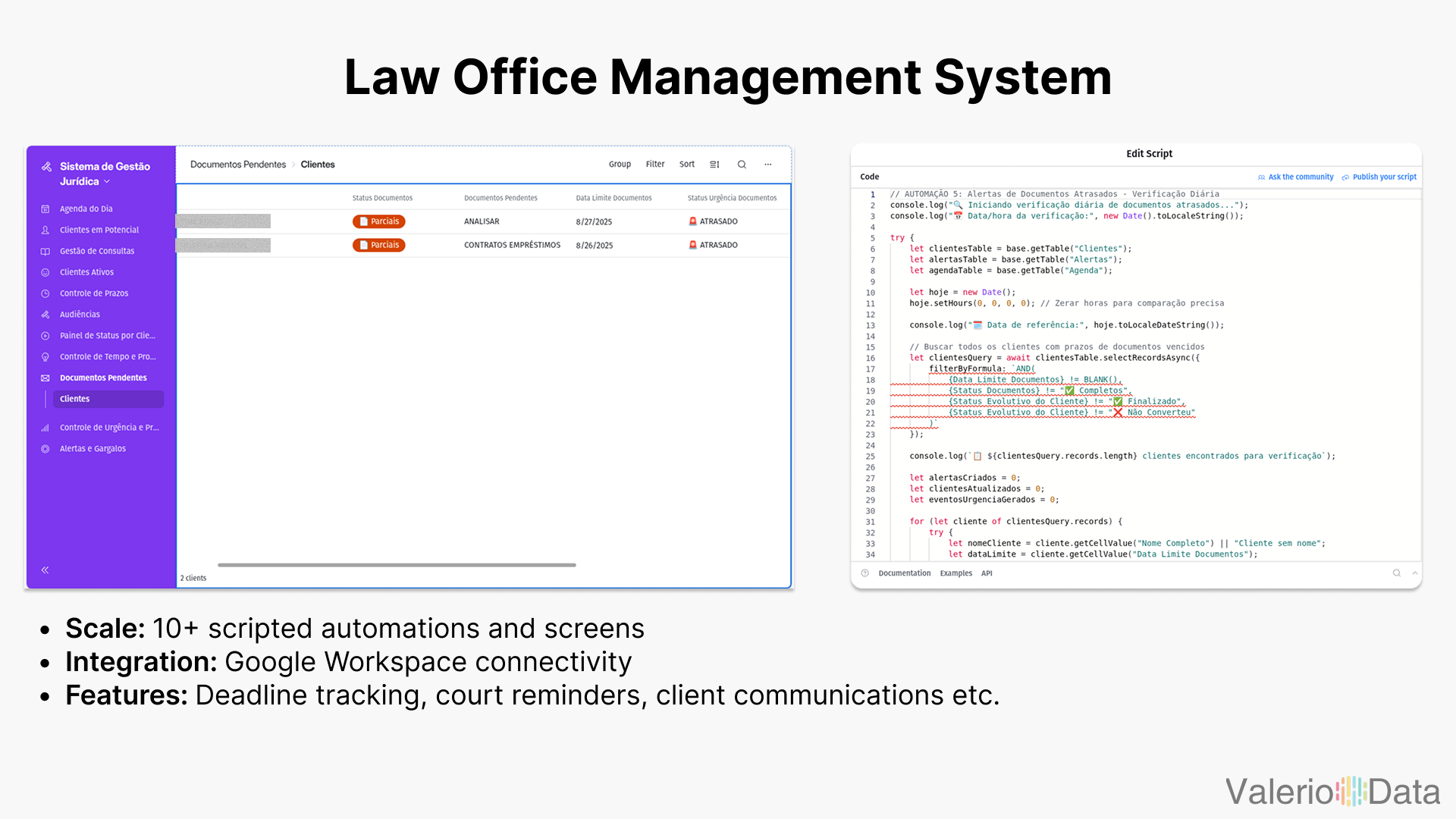Click the search icon in script editor footer
Viewport: 1456px width, 819px height.
point(1396,573)
